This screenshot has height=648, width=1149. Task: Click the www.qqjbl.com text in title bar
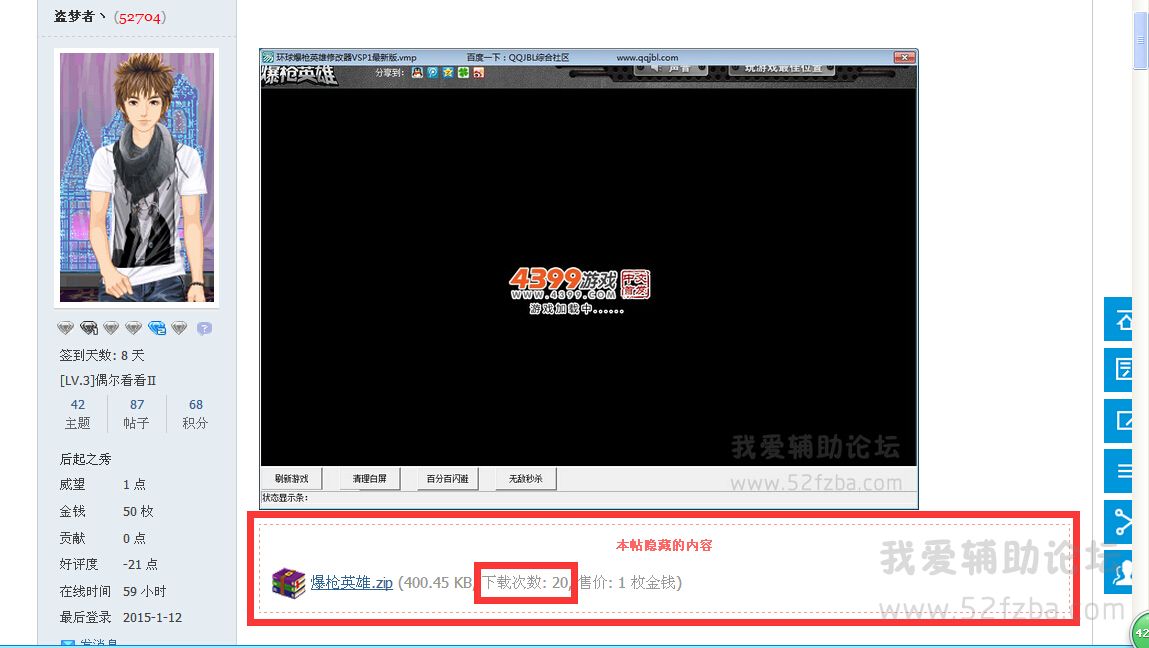tap(647, 57)
